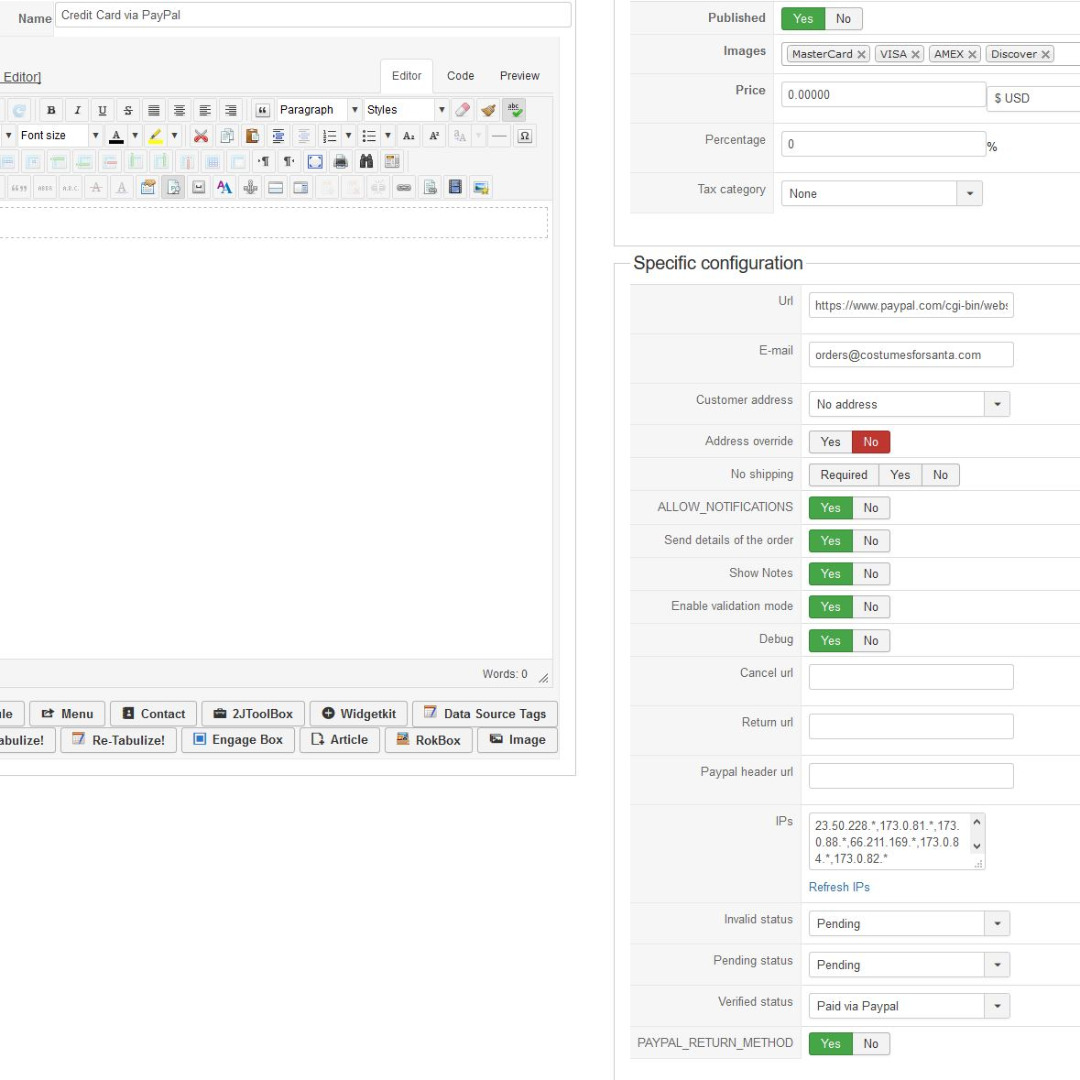
Task: Click the Contact button
Action: coord(153,714)
